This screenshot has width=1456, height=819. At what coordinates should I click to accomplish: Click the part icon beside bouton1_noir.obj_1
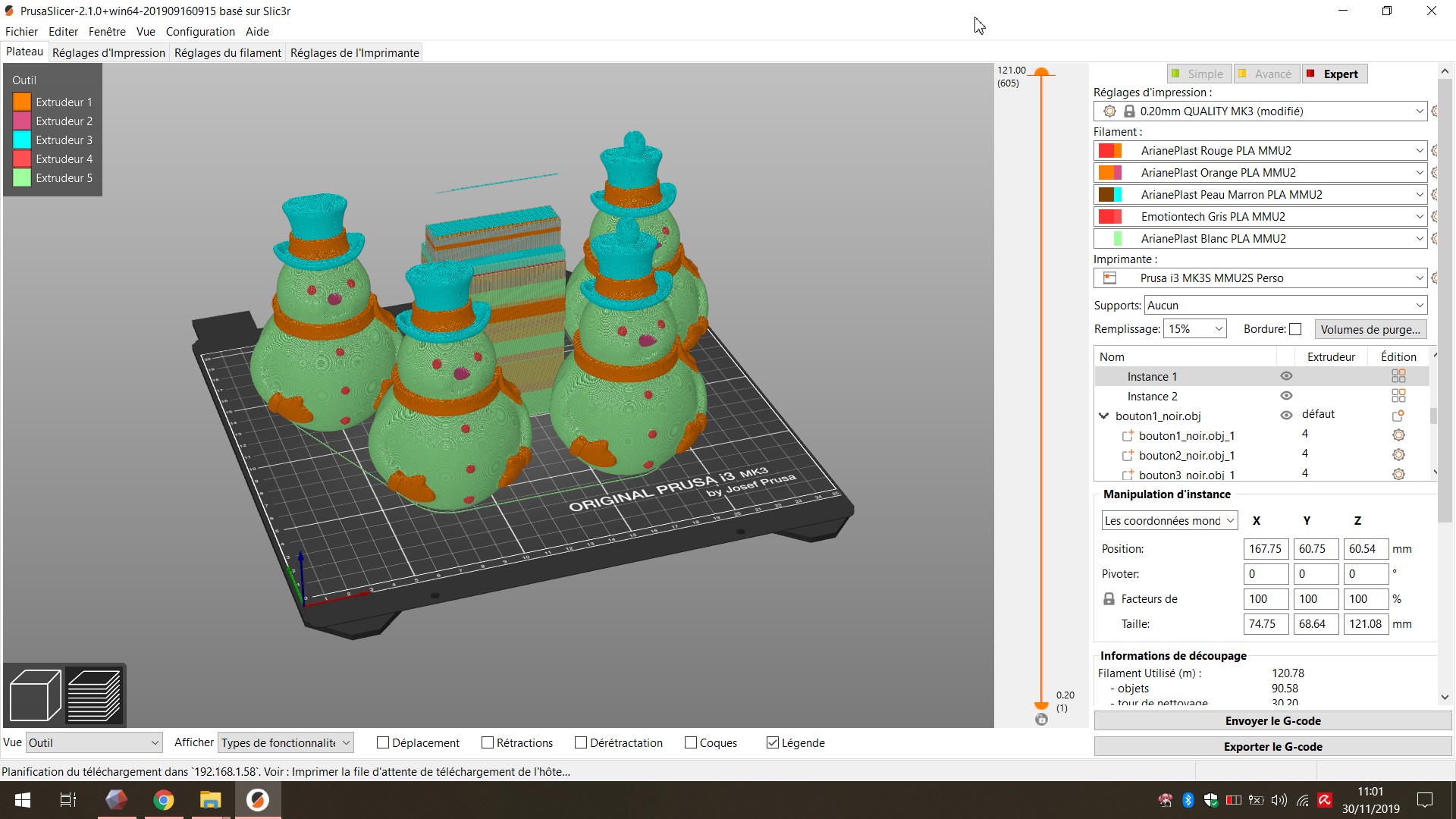[x=1128, y=435]
